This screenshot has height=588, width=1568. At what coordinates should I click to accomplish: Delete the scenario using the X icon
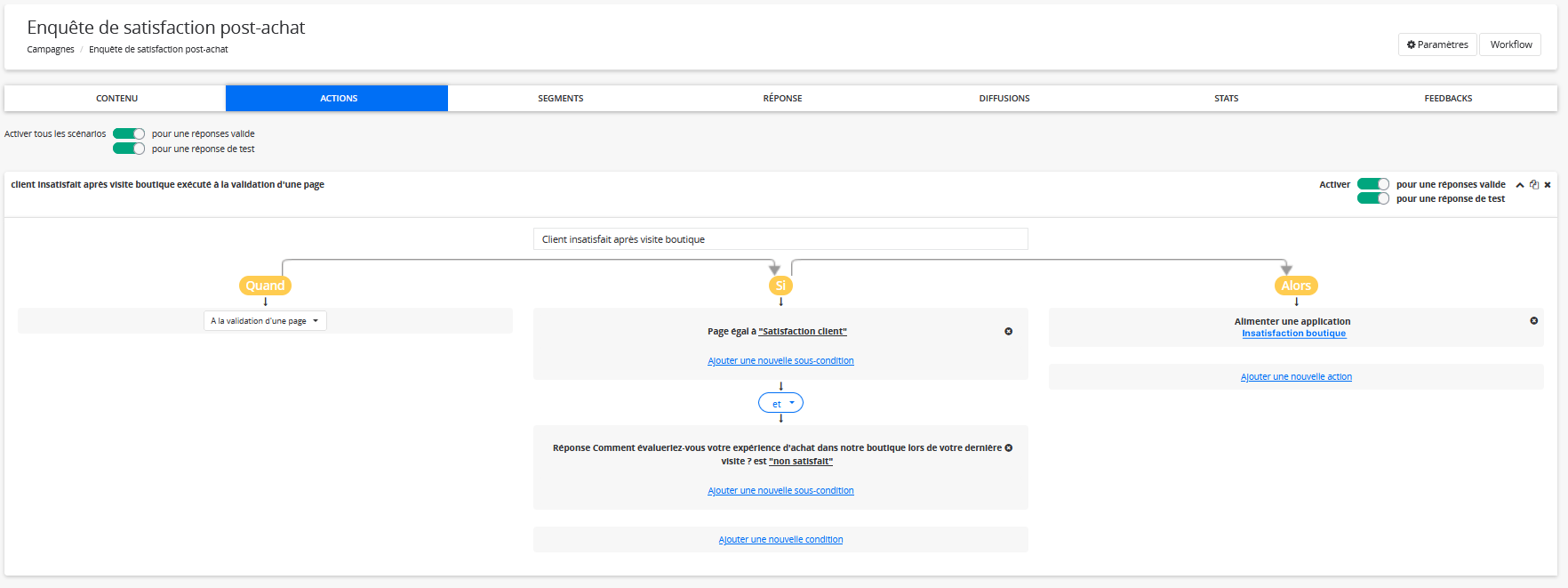click(x=1548, y=185)
